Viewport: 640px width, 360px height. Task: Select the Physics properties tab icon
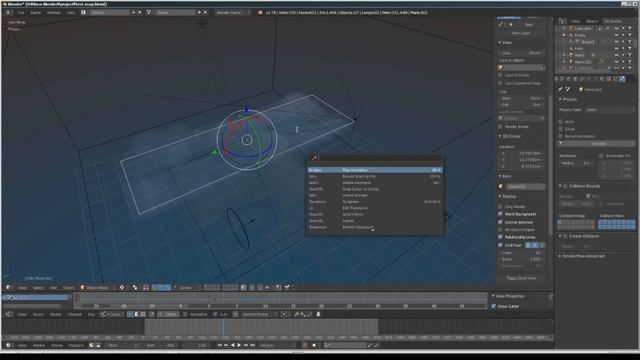pyautogui.click(x=622, y=79)
